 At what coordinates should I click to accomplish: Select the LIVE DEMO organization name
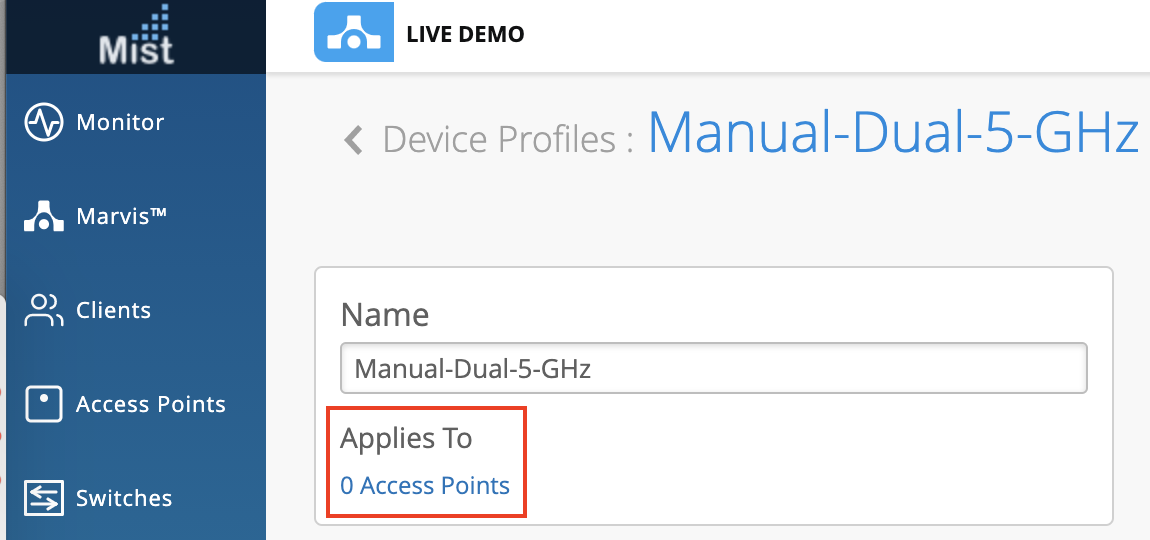[x=465, y=34]
